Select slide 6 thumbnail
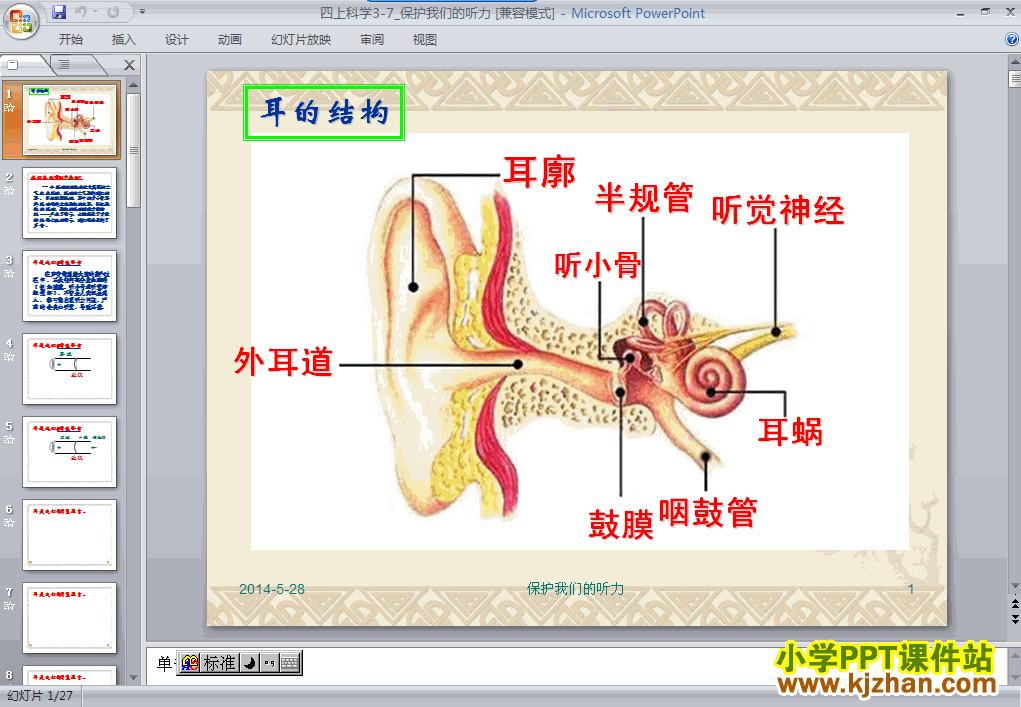Screen dimensions: 1021x707 70,534
